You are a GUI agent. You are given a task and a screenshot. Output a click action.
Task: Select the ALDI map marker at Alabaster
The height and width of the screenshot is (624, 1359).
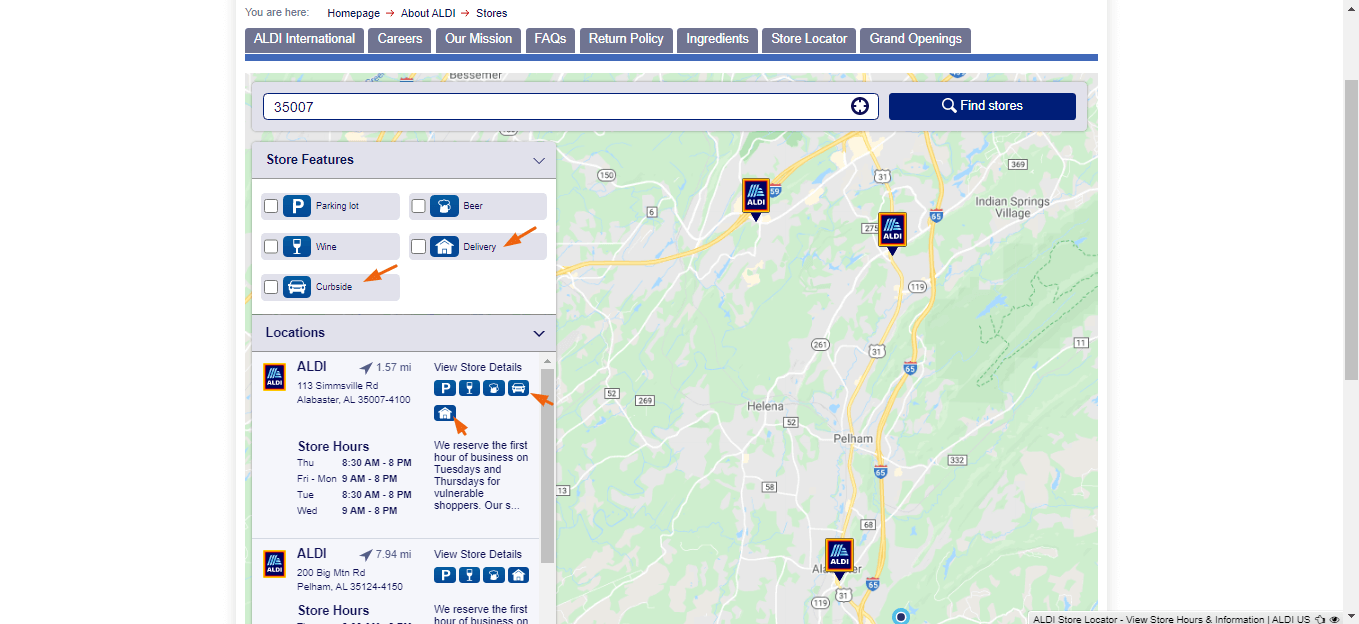point(840,559)
